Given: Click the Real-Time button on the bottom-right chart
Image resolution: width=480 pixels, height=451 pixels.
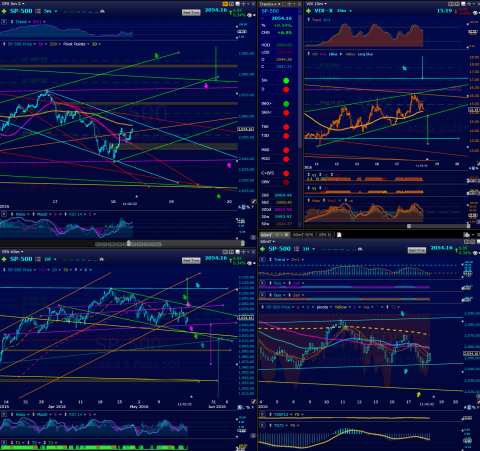Looking at the screenshot, I should (x=417, y=250).
